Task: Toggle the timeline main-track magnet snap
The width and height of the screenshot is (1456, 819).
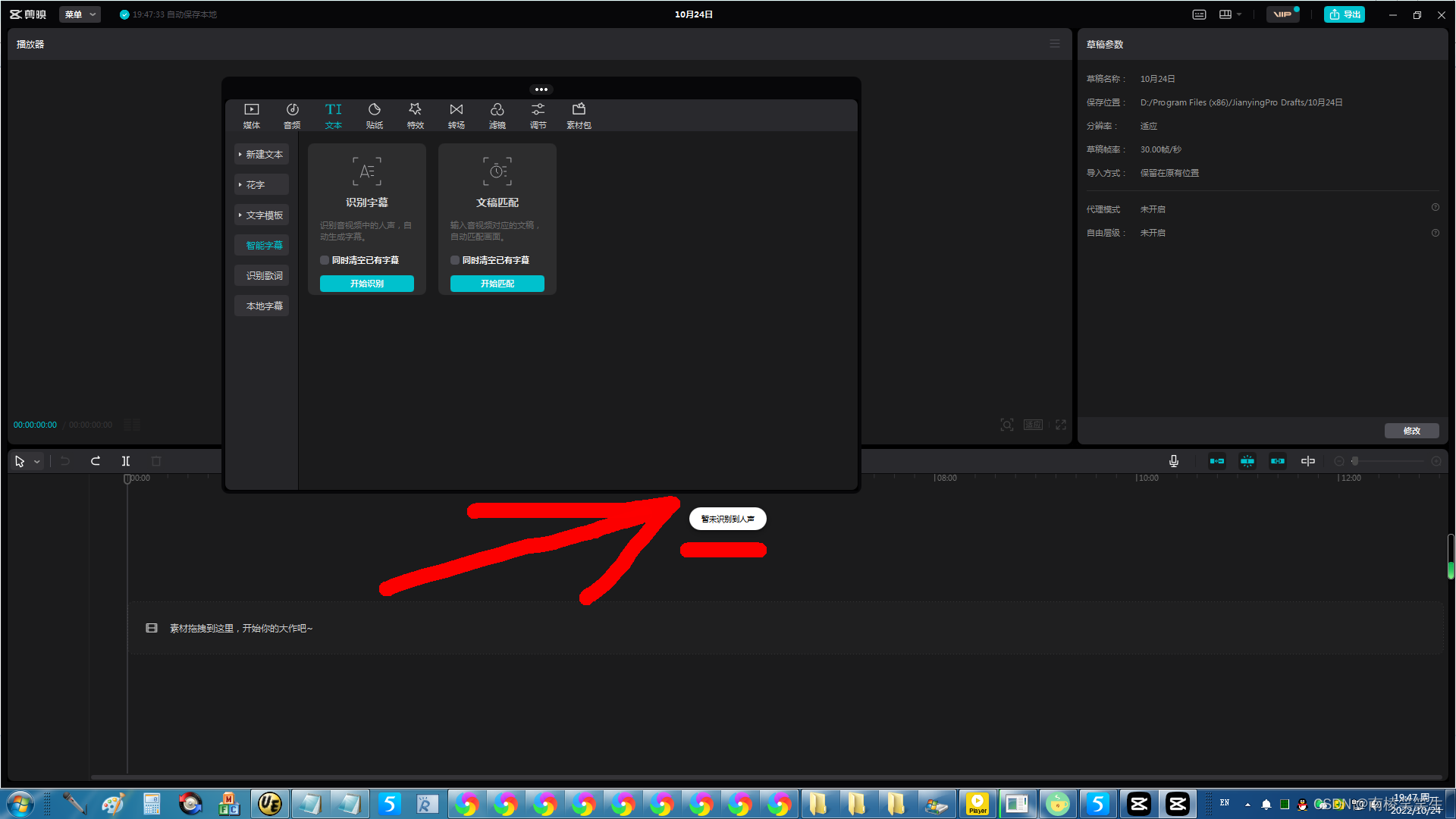Action: (1217, 461)
